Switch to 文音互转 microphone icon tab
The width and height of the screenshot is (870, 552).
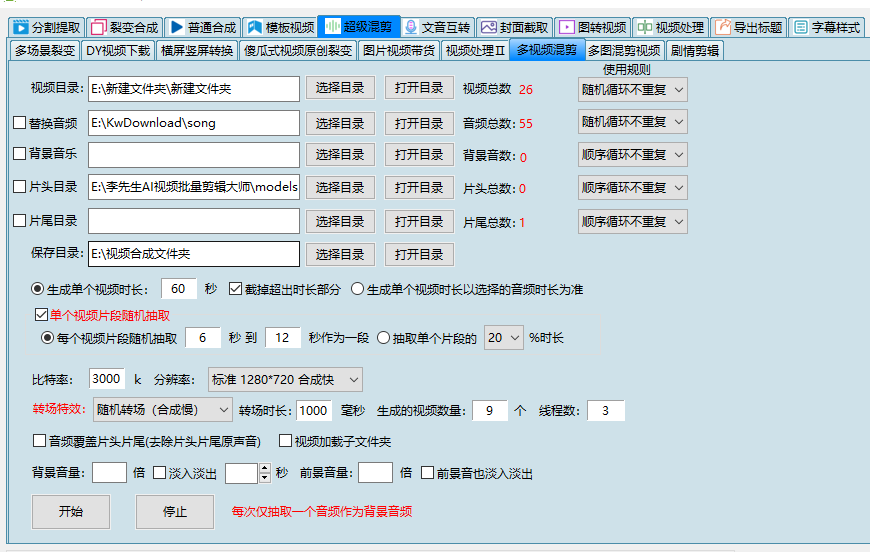(411, 27)
